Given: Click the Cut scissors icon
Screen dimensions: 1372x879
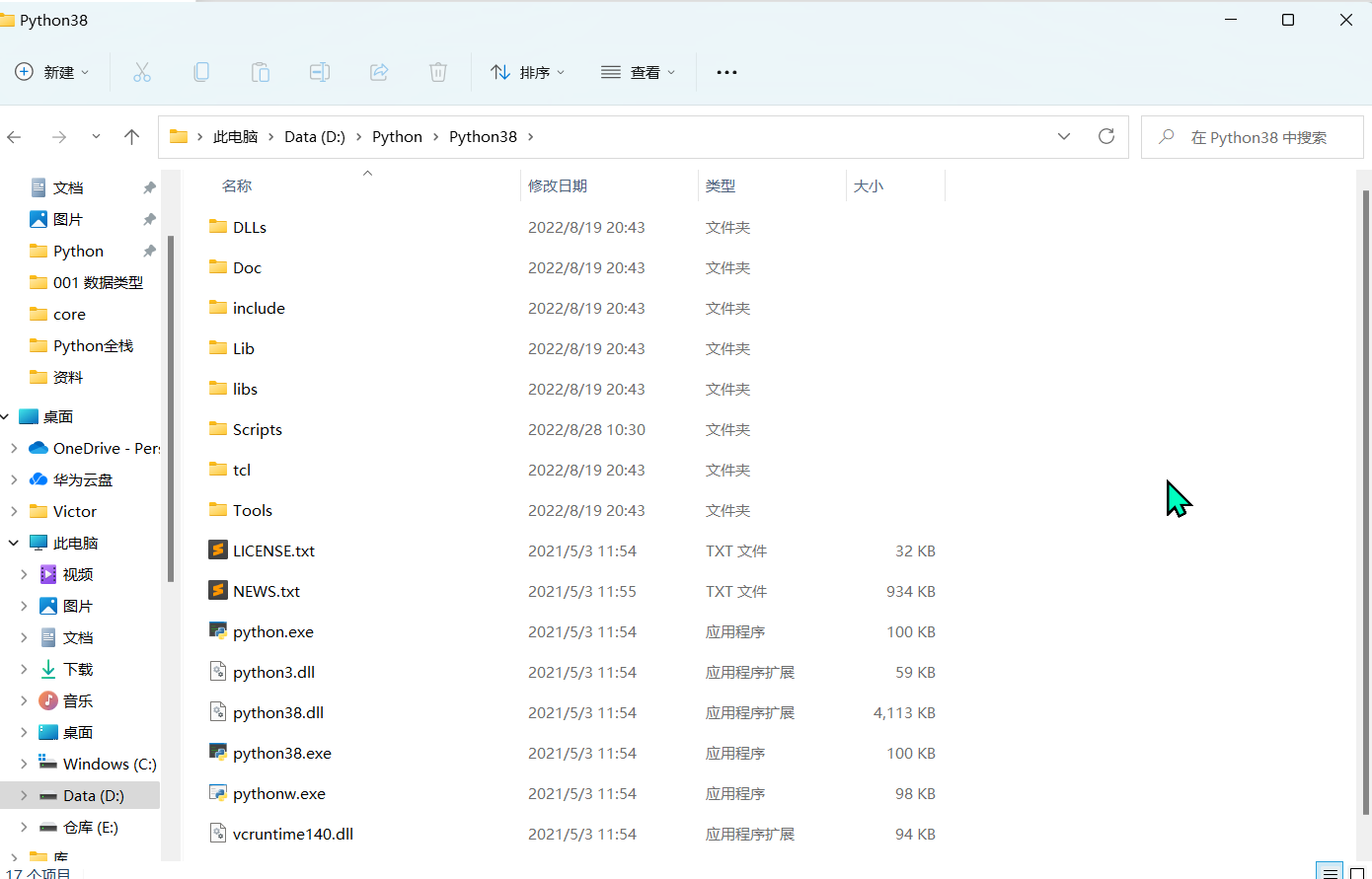Looking at the screenshot, I should pyautogui.click(x=142, y=72).
